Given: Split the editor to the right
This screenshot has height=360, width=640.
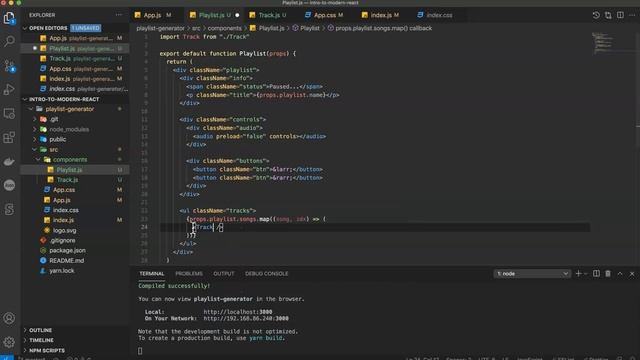Looking at the screenshot, I should coord(620,15).
